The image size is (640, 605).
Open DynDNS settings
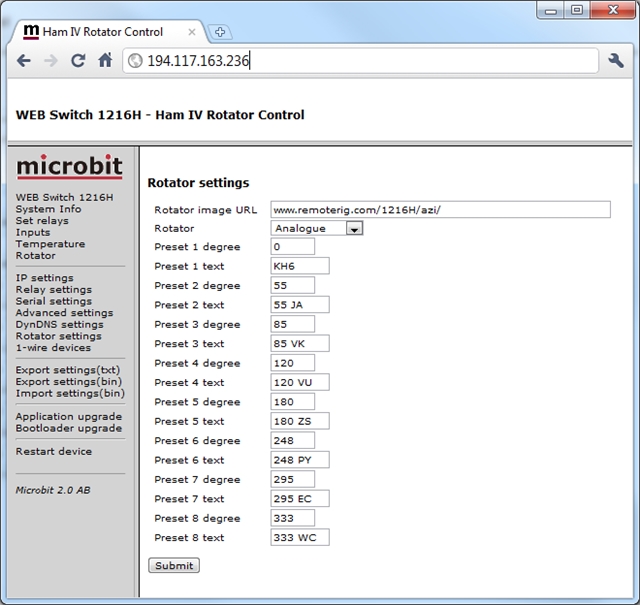tap(60, 325)
